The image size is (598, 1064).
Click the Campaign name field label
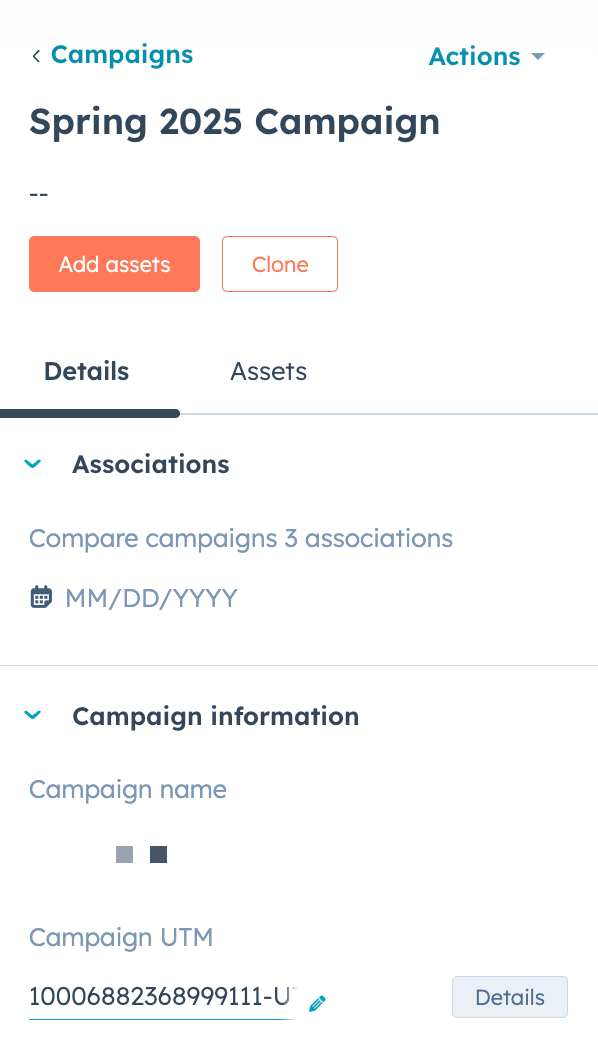click(x=128, y=789)
